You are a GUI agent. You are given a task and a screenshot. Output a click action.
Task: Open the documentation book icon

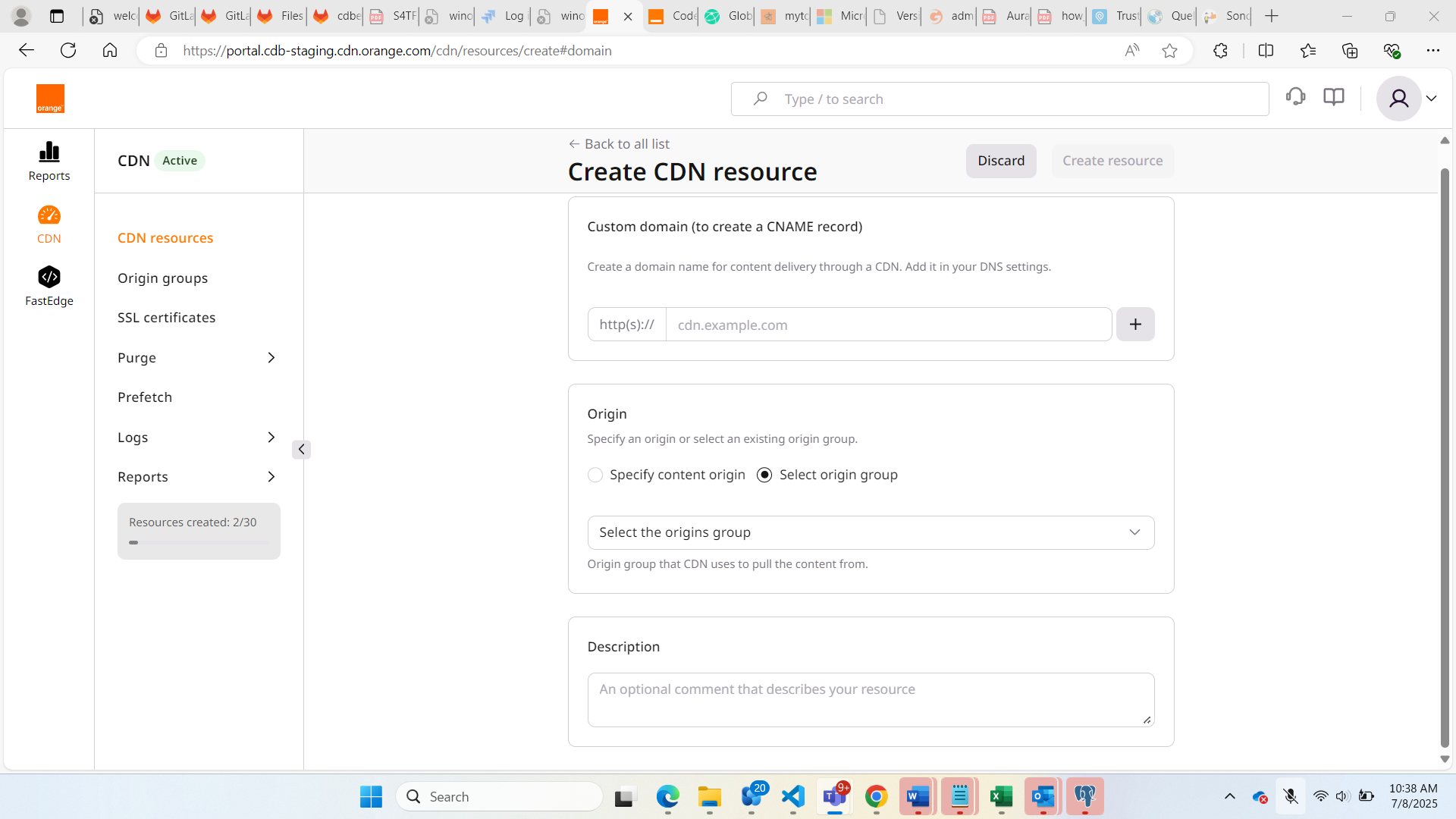[1333, 97]
